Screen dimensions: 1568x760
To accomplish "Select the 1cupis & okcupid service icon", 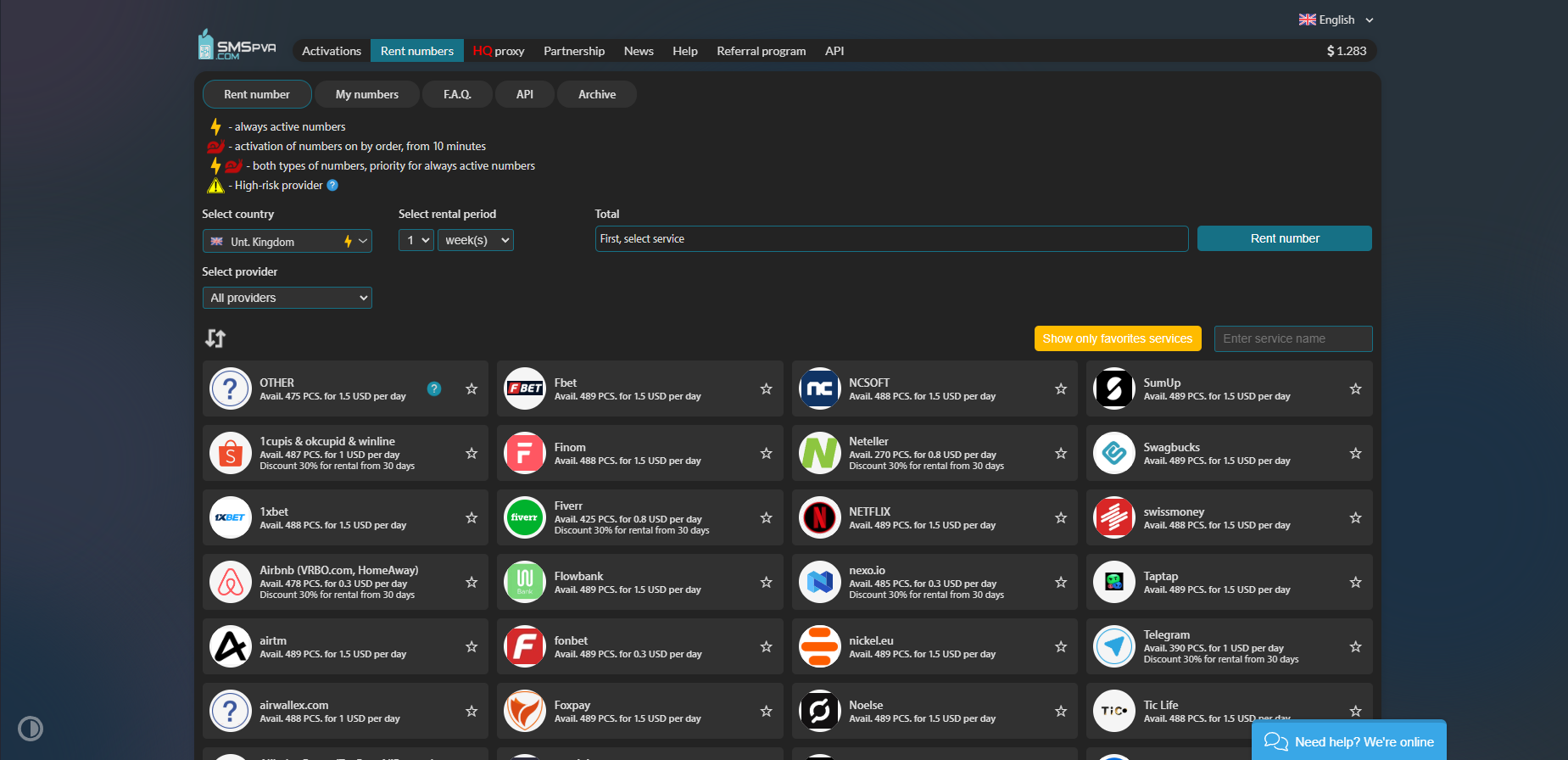I will coord(231,453).
